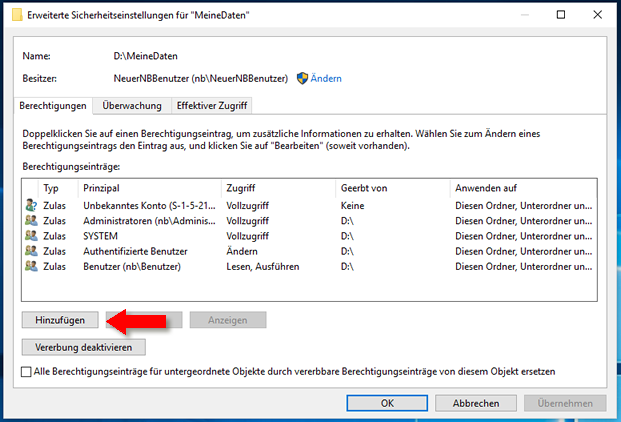Maximize the security settings window

tap(558, 14)
